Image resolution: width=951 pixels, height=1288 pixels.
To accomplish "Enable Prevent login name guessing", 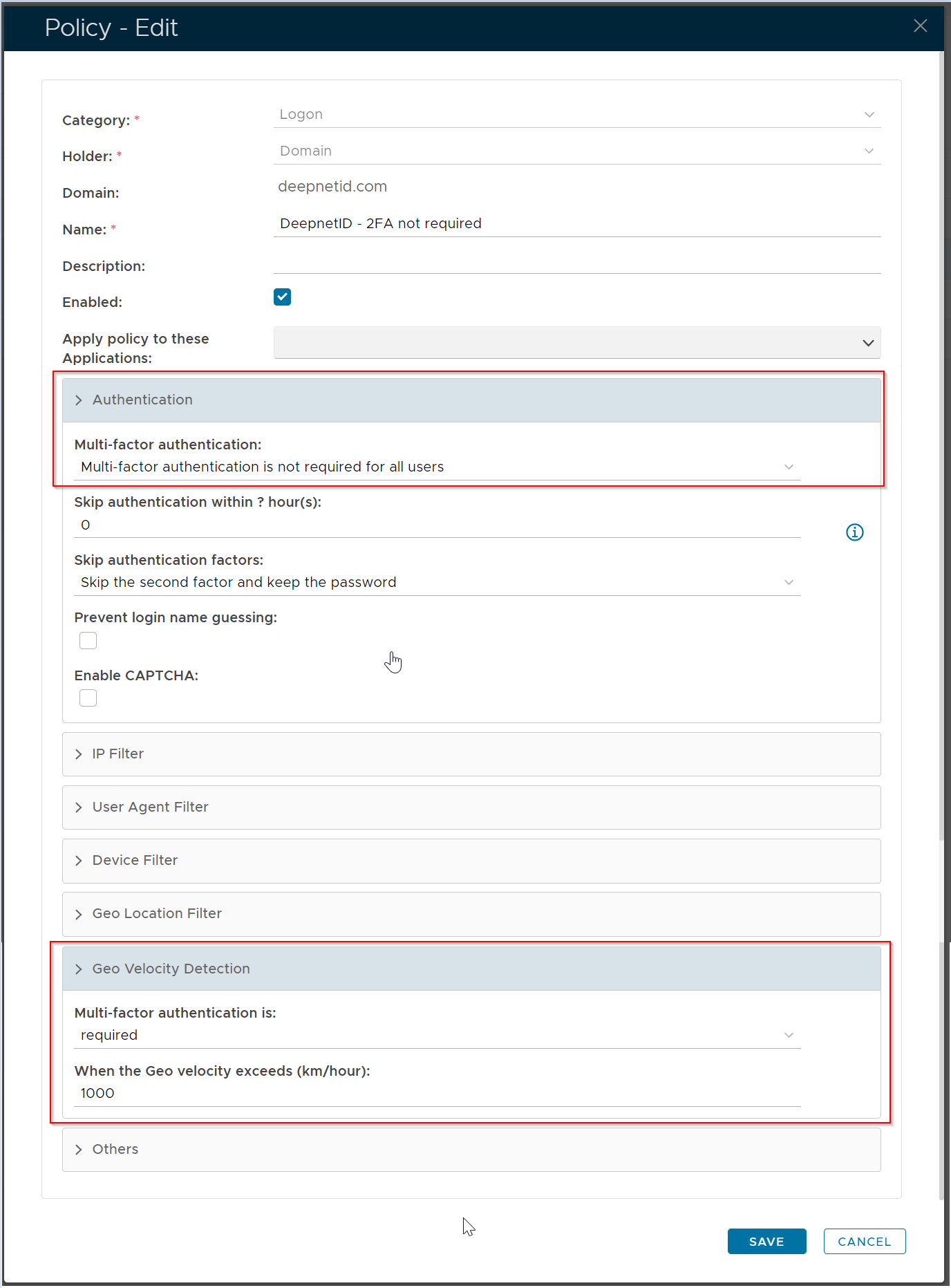I will pyautogui.click(x=88, y=641).
